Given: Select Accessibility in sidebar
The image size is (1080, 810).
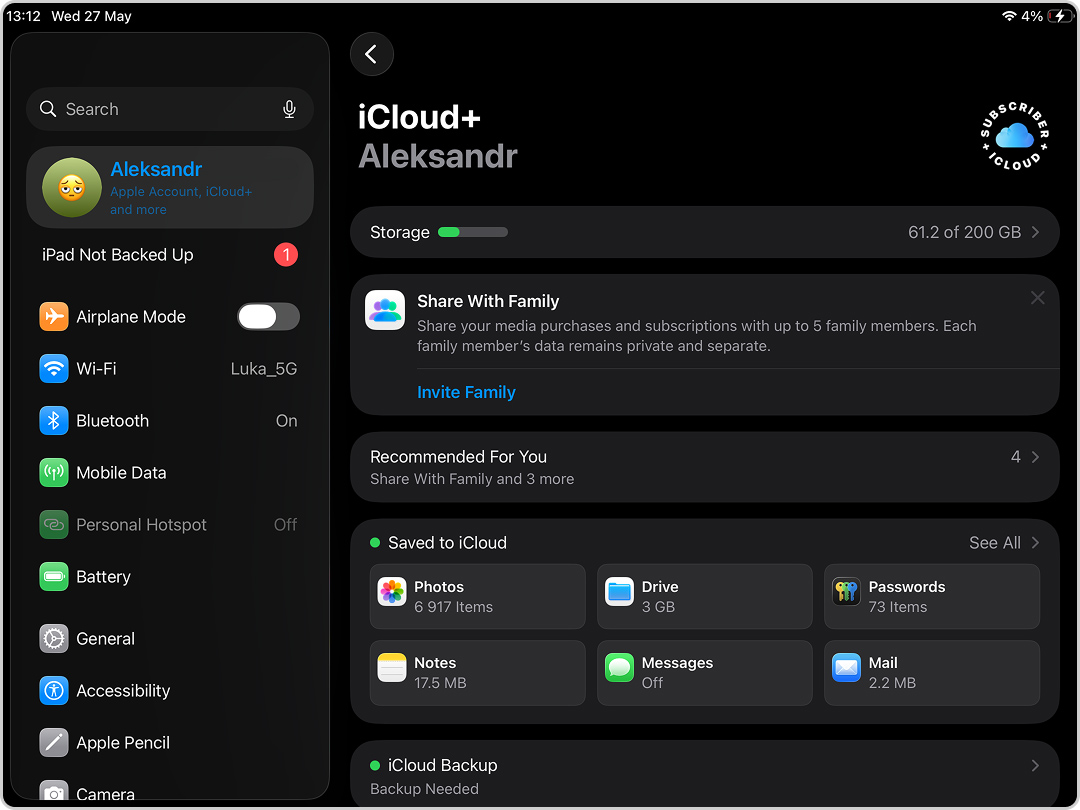Looking at the screenshot, I should [x=169, y=691].
